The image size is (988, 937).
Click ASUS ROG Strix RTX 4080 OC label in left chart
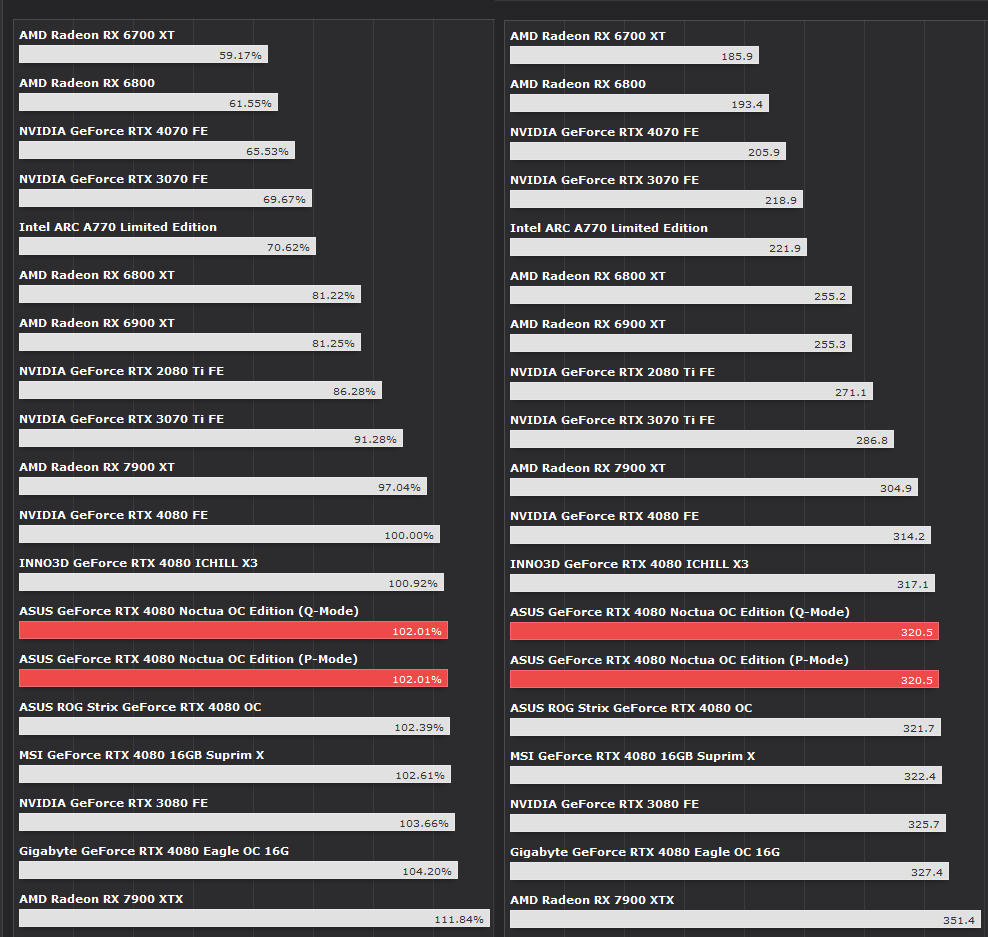(x=140, y=707)
